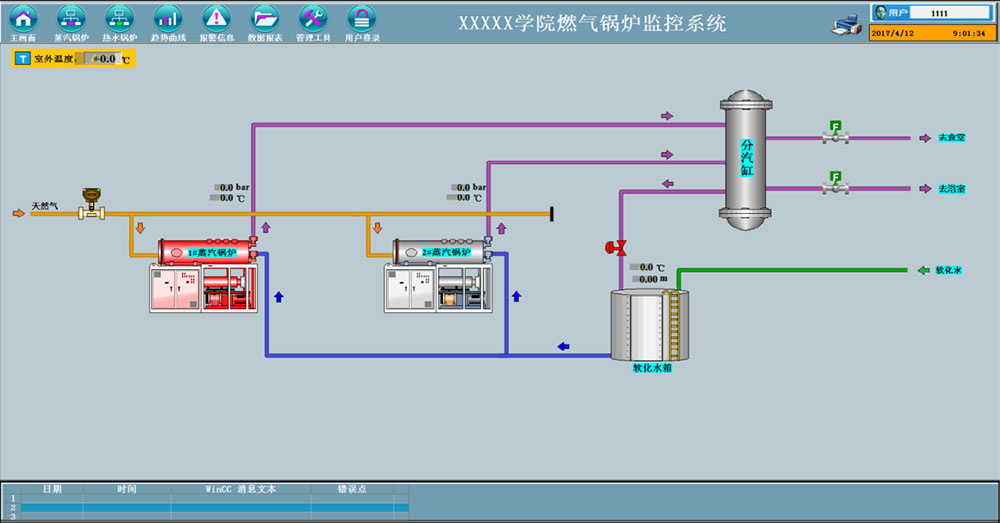Launch the 管理工具 management tools icon

coord(313,18)
